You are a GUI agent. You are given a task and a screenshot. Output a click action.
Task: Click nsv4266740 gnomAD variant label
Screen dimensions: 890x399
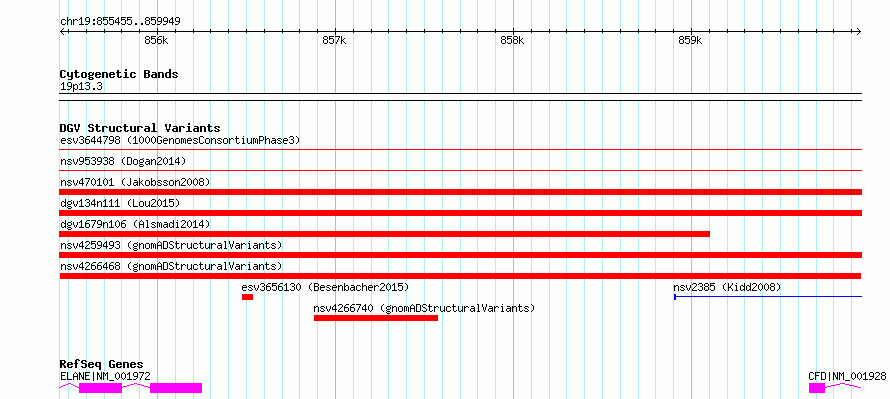pyautogui.click(x=425, y=309)
